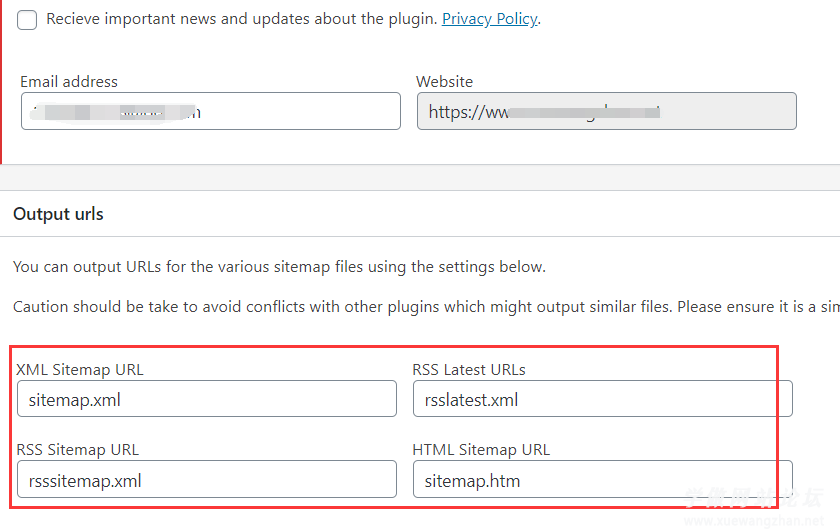
Task: Open the Privacy Policy link
Action: (489, 19)
